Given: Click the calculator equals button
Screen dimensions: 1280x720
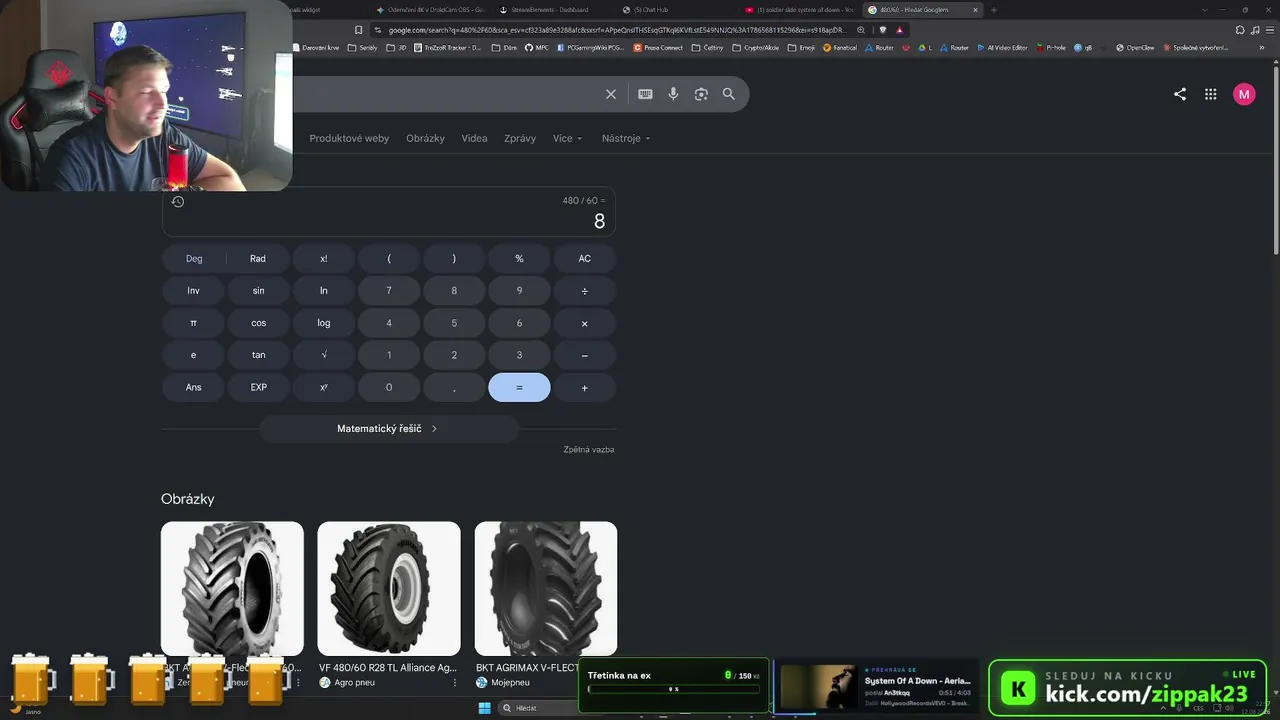Looking at the screenshot, I should pyautogui.click(x=519, y=387).
